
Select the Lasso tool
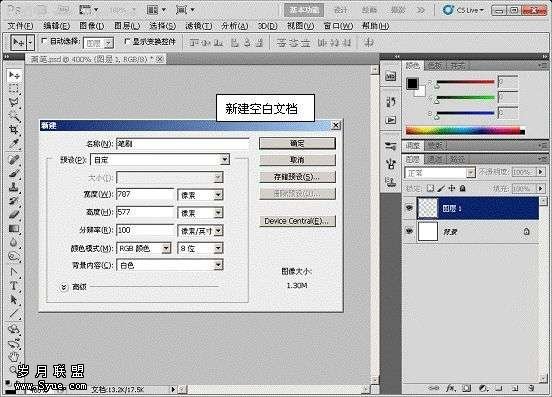point(14,103)
